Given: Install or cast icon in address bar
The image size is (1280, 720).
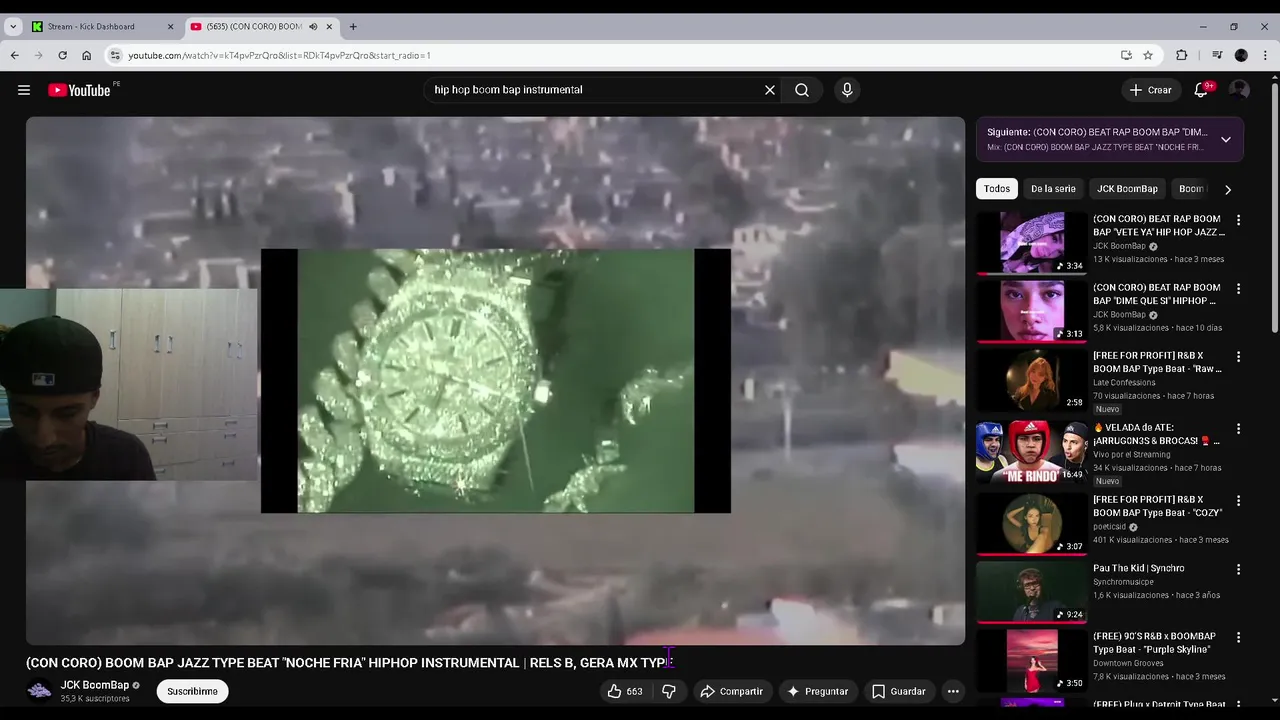Looking at the screenshot, I should (x=1126, y=55).
